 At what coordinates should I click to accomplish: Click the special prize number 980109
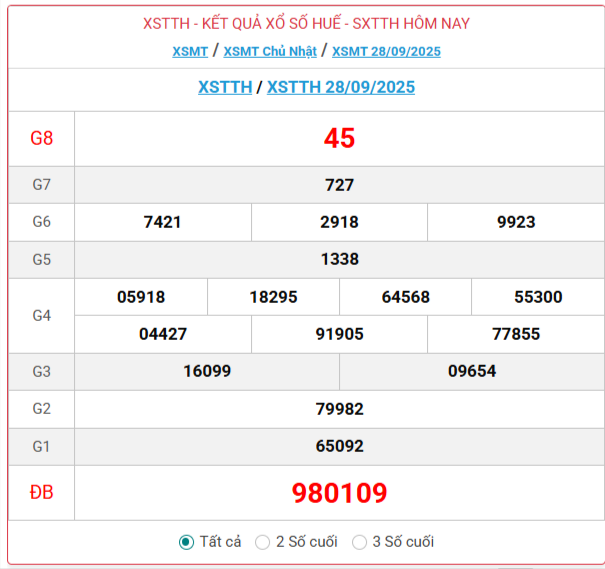(339, 493)
